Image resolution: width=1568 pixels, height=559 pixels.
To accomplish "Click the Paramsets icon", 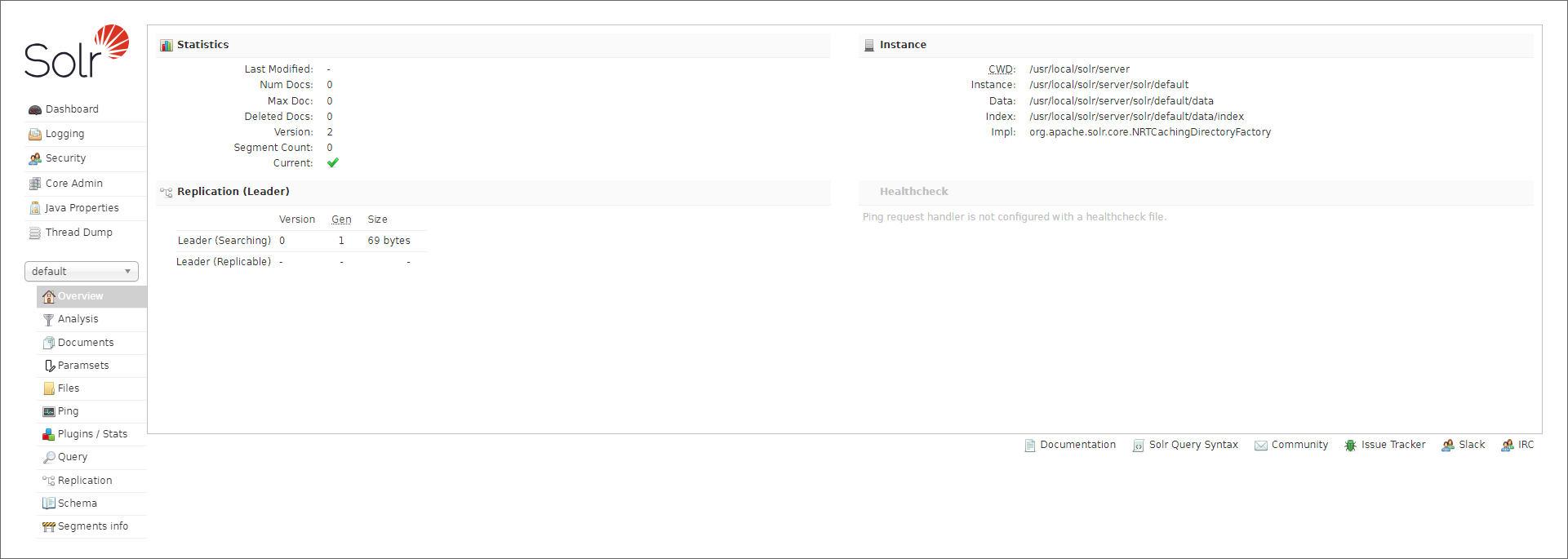I will coord(49,366).
